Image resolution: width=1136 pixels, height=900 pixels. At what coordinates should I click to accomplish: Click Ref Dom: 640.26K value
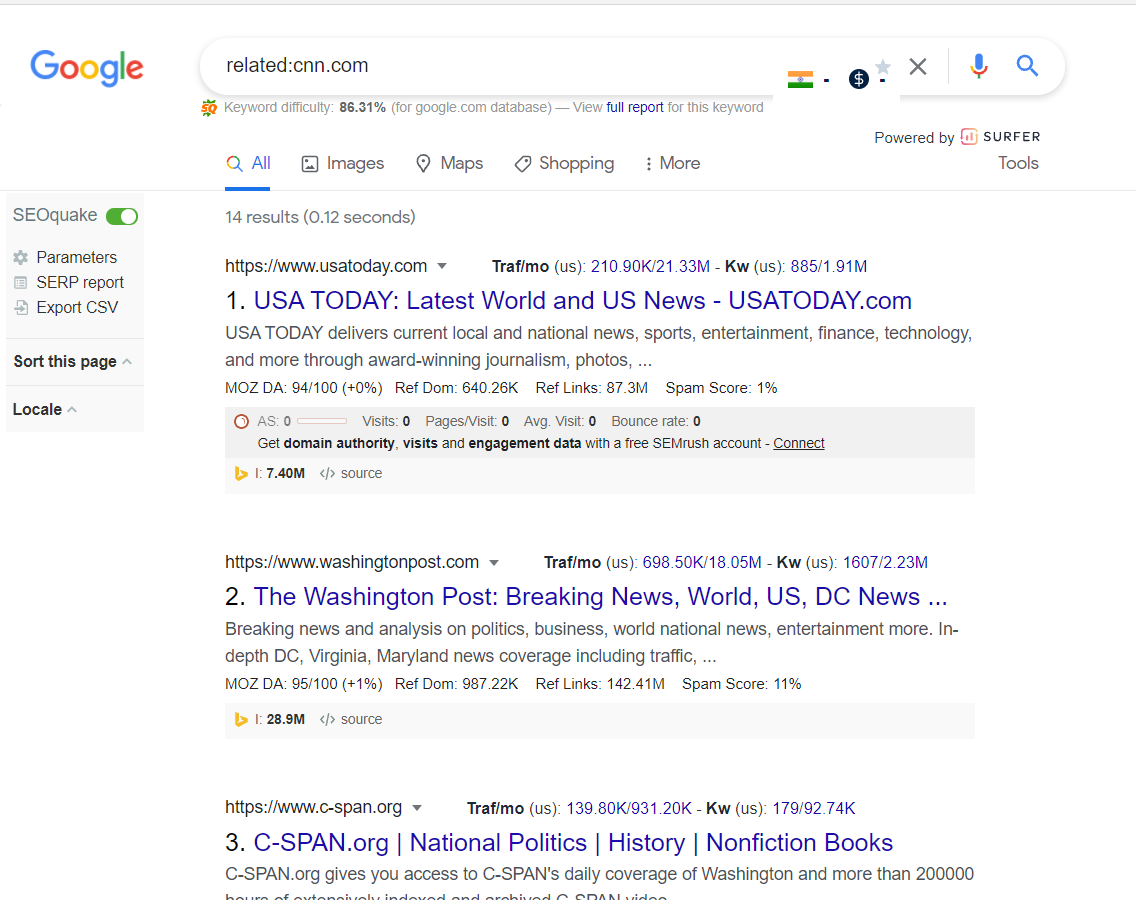456,388
